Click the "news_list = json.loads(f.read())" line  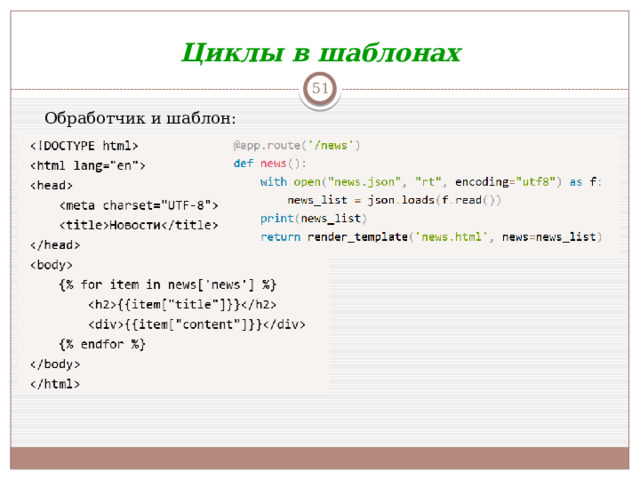click(394, 200)
